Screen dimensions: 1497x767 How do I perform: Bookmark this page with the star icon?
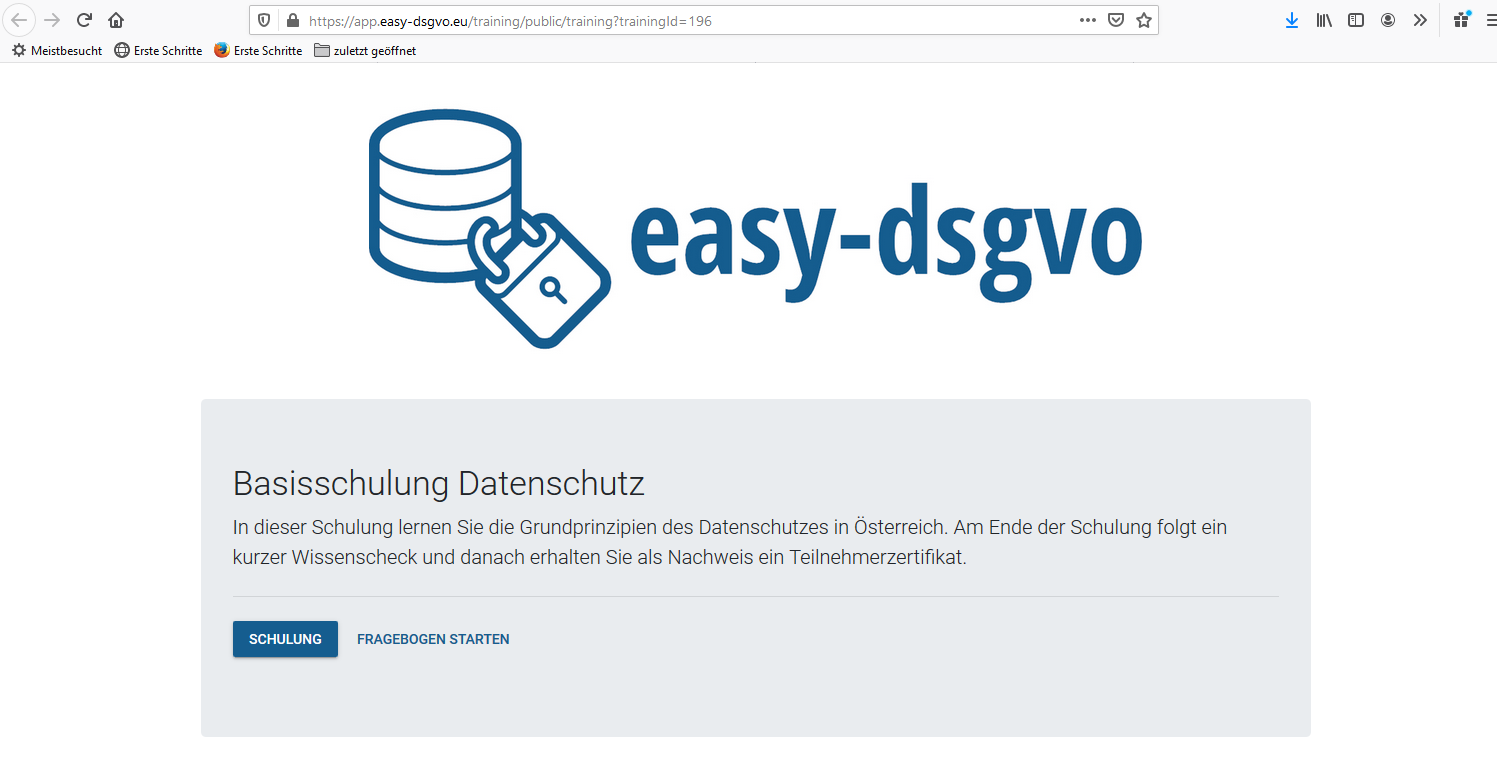1144,20
